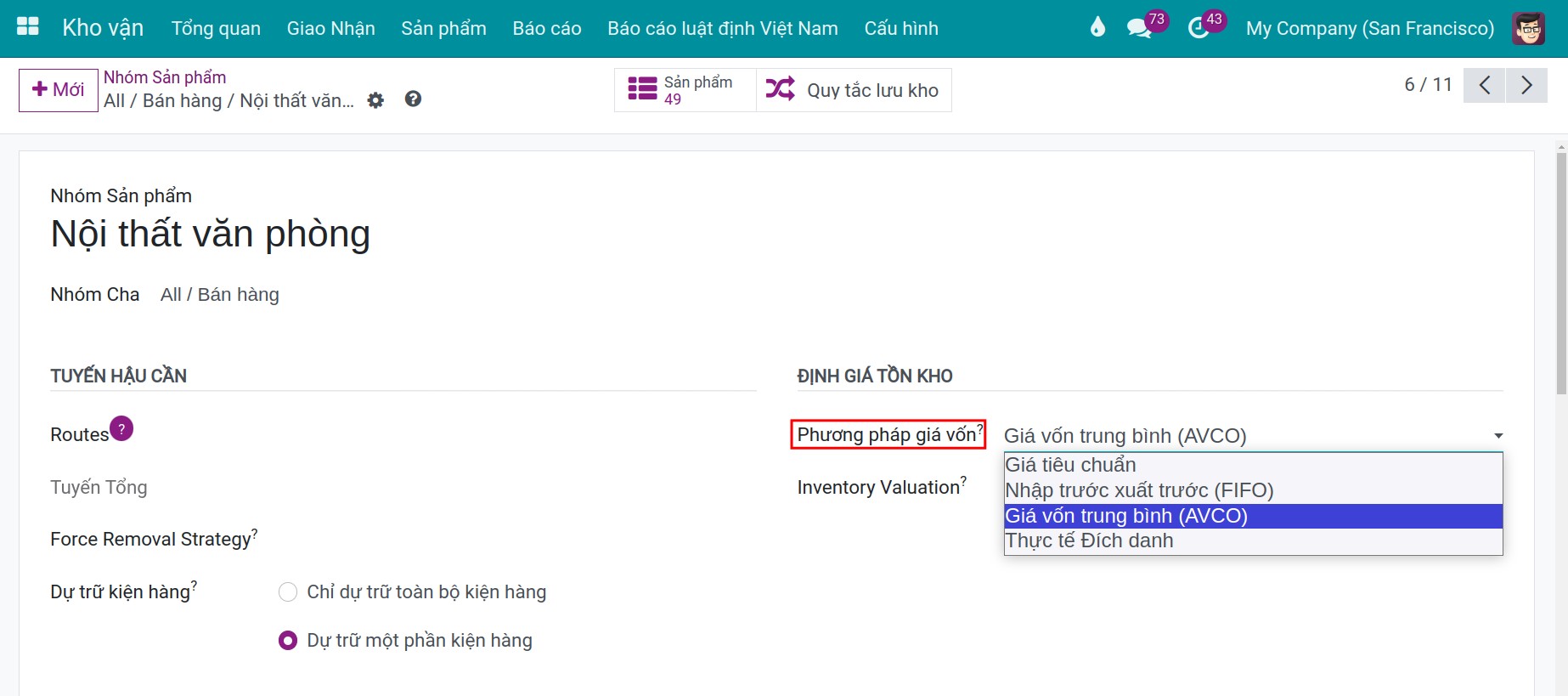Select 'Chỉ dự trữ toàn bộ kiện hàng' radio

(x=288, y=591)
